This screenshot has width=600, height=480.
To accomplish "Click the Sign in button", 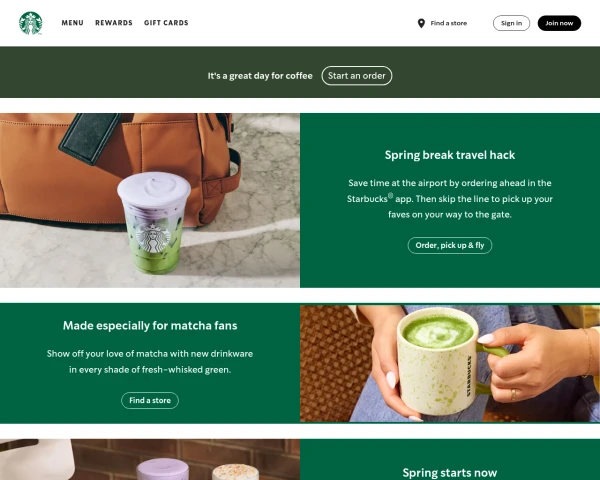I will pyautogui.click(x=511, y=23).
